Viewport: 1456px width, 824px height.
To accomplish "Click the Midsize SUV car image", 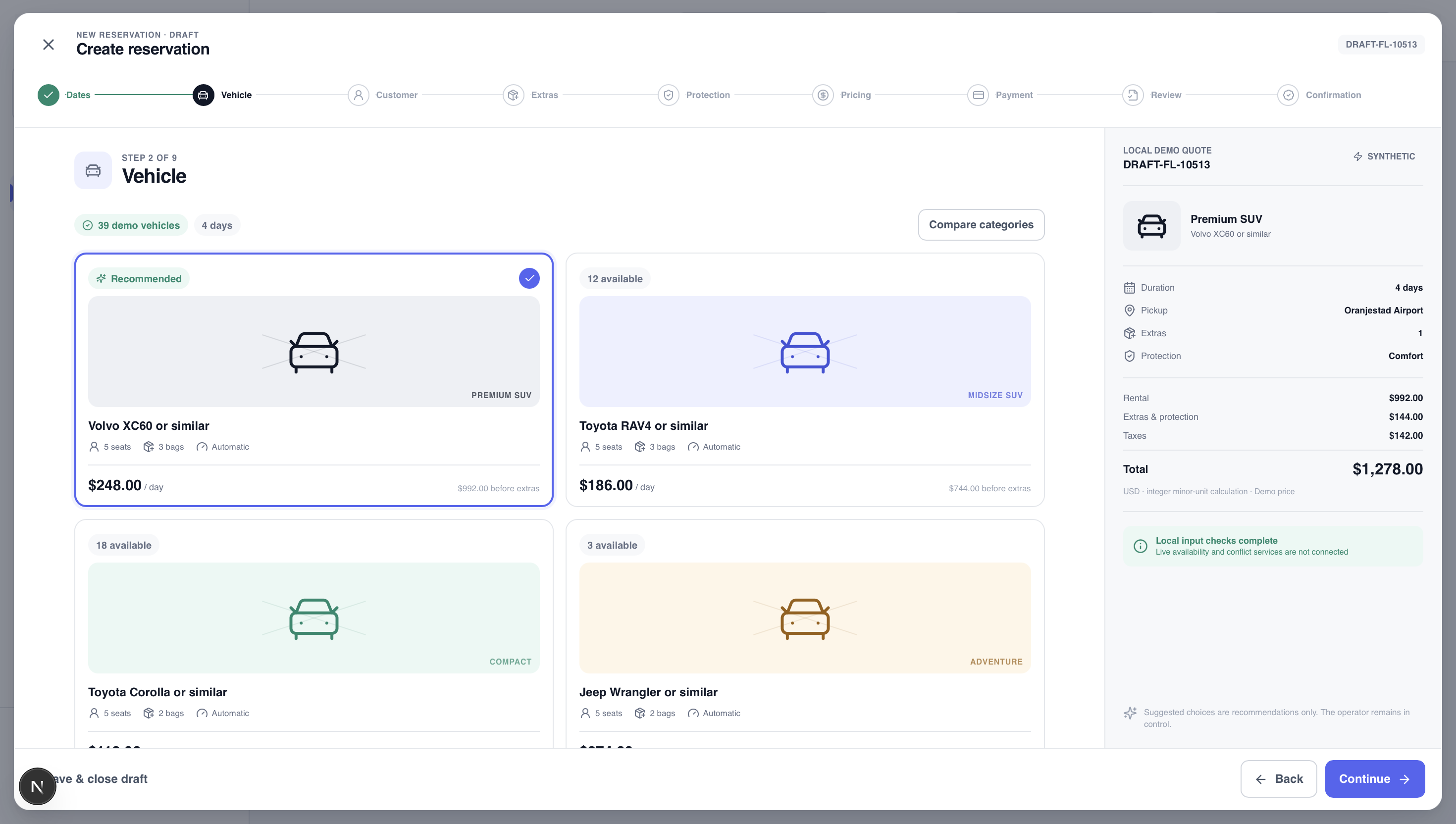I will (x=805, y=352).
